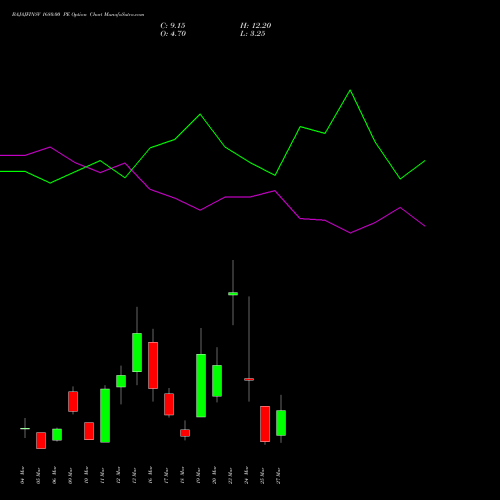Click the '10 Mar' date label
500x500 pixels.
click(x=86, y=475)
